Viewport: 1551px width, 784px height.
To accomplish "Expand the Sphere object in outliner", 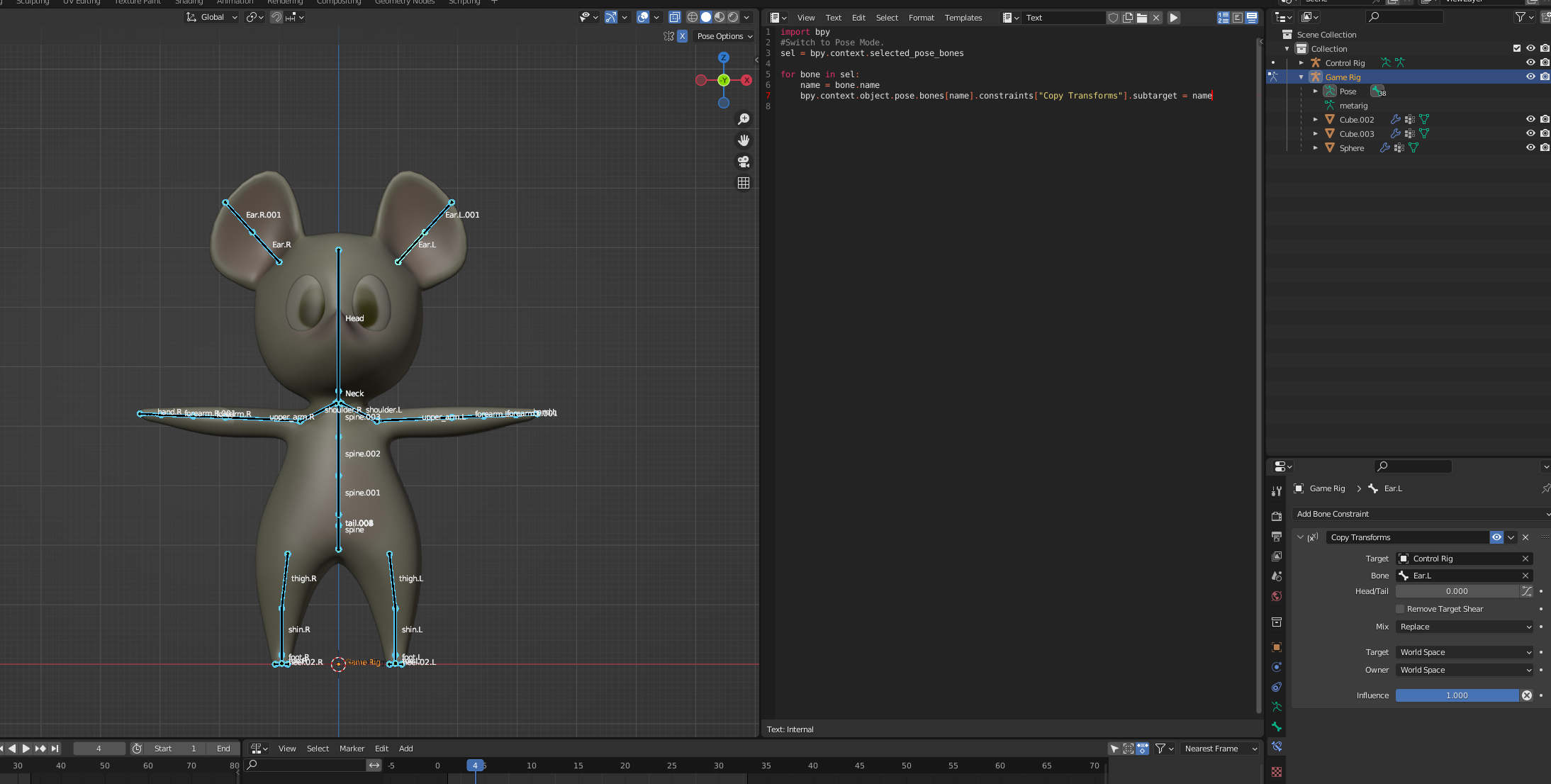I will pyautogui.click(x=1316, y=148).
